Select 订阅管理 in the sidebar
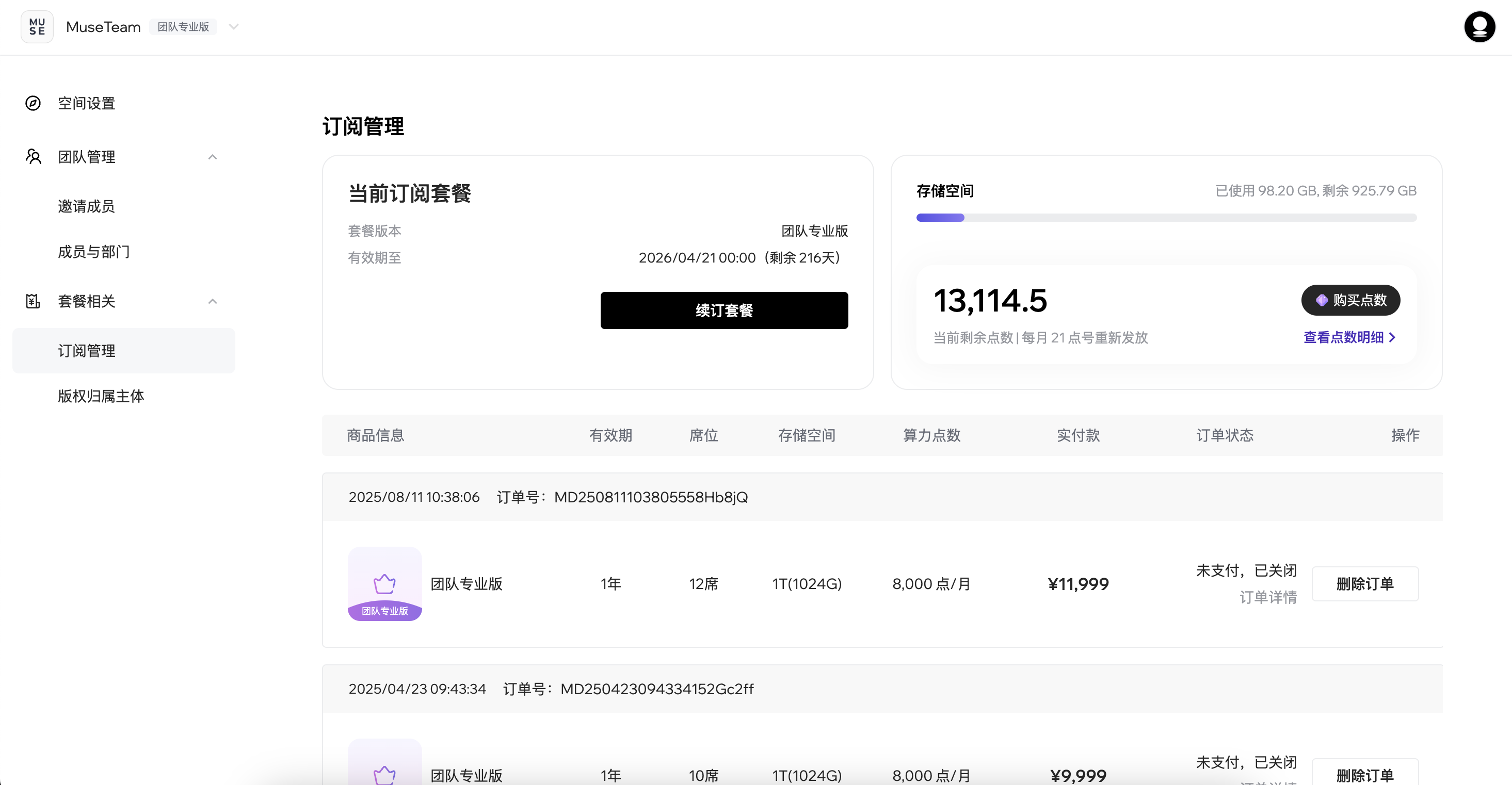This screenshot has width=1512, height=785. click(x=86, y=351)
